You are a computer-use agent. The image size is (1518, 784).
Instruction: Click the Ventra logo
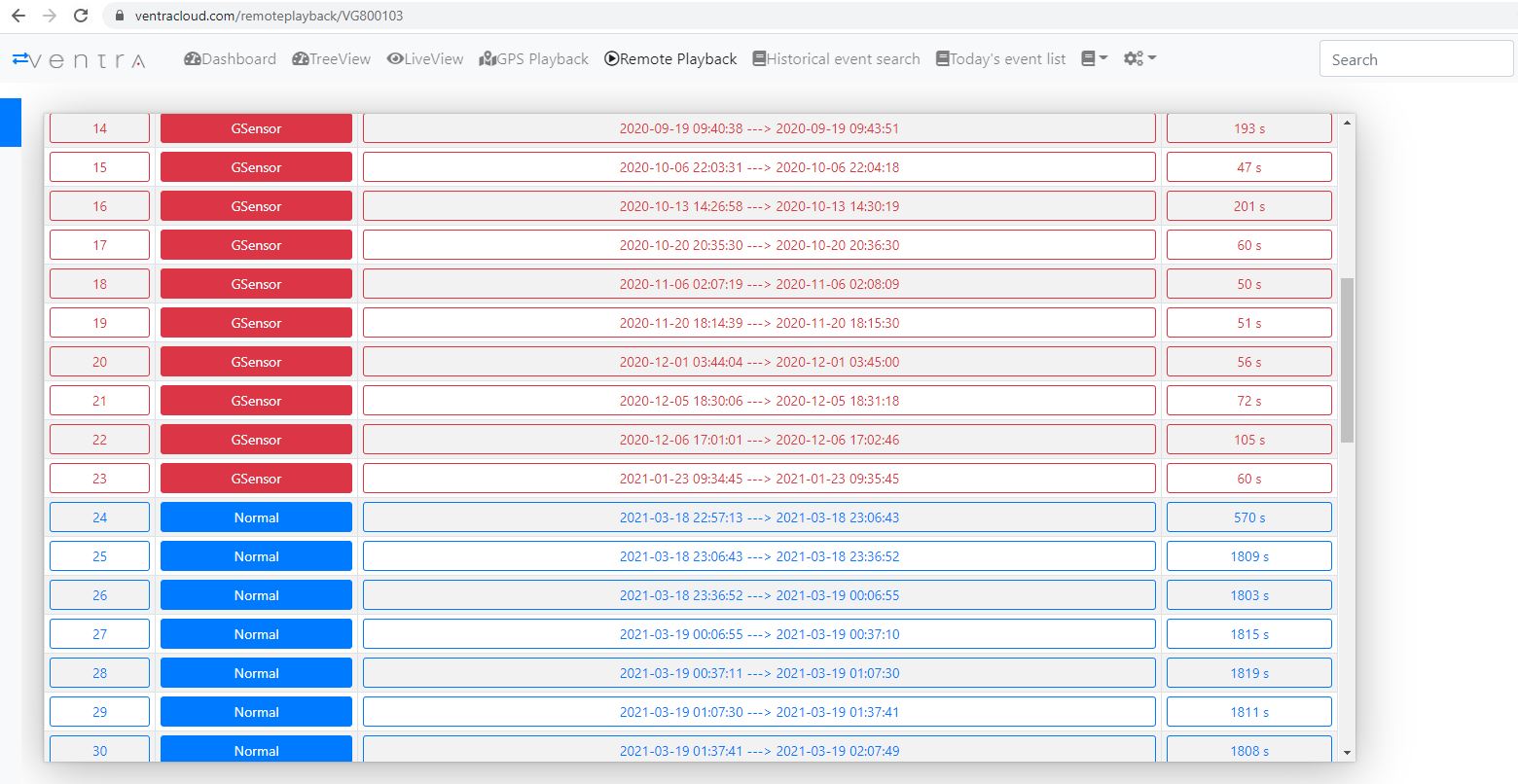coord(79,59)
